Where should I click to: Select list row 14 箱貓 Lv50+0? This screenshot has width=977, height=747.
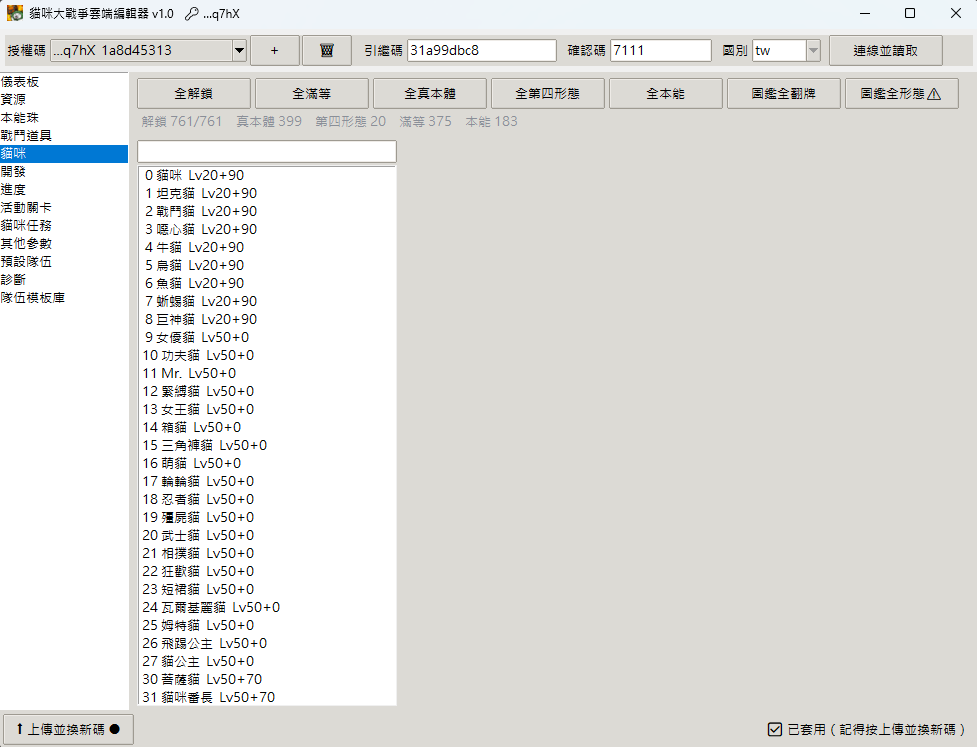pyautogui.click(x=267, y=428)
